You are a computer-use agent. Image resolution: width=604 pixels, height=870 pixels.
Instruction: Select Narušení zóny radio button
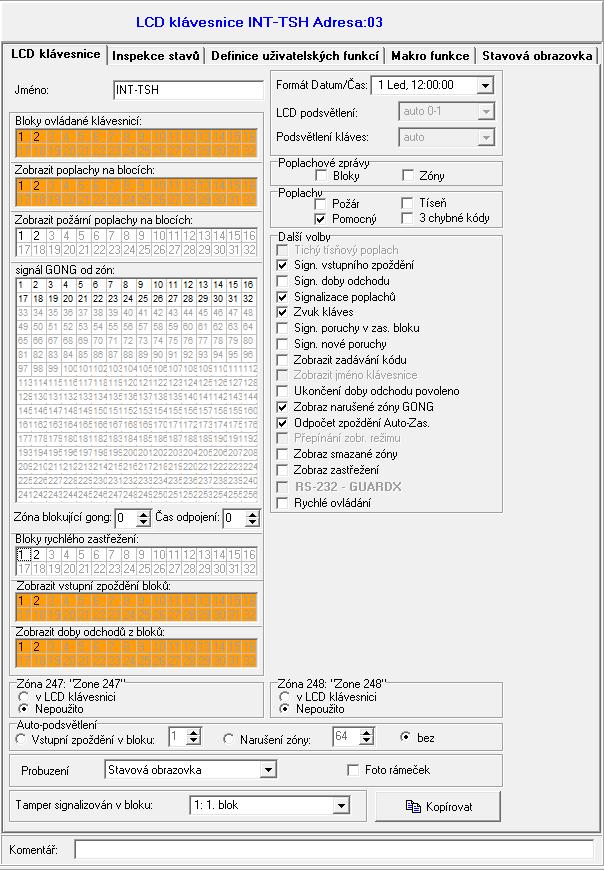229,739
